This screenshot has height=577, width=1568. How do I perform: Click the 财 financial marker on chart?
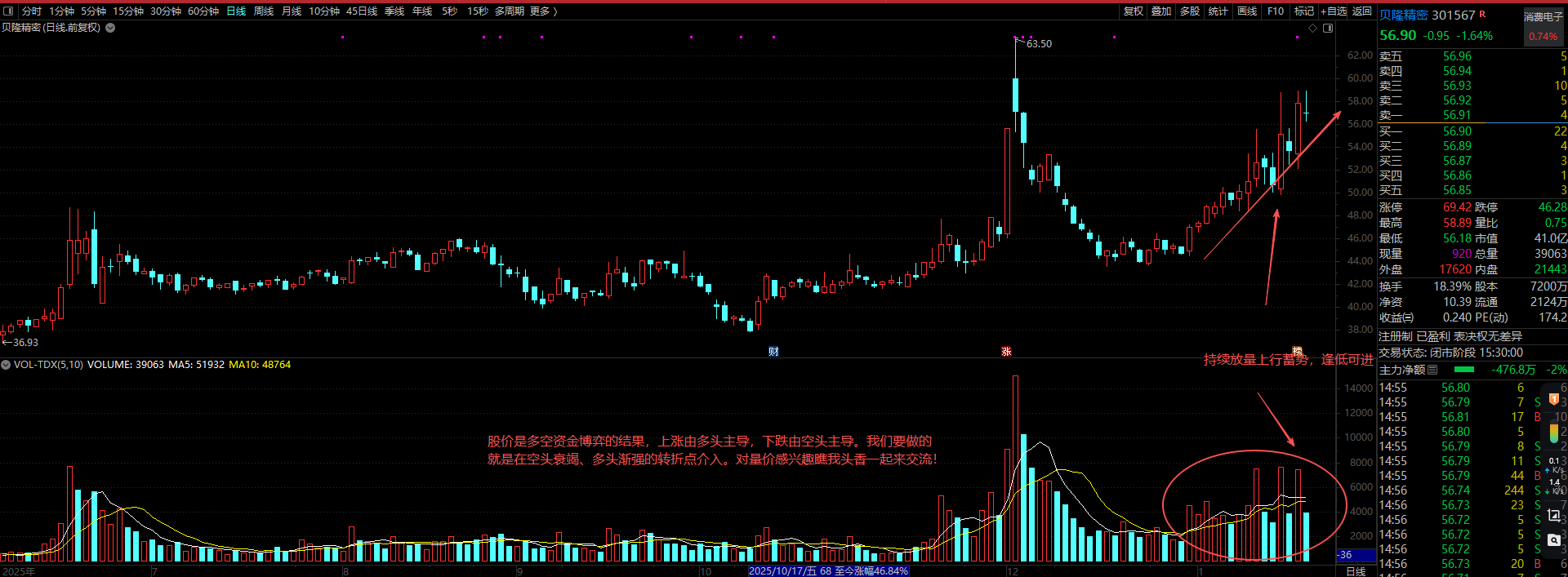point(773,352)
